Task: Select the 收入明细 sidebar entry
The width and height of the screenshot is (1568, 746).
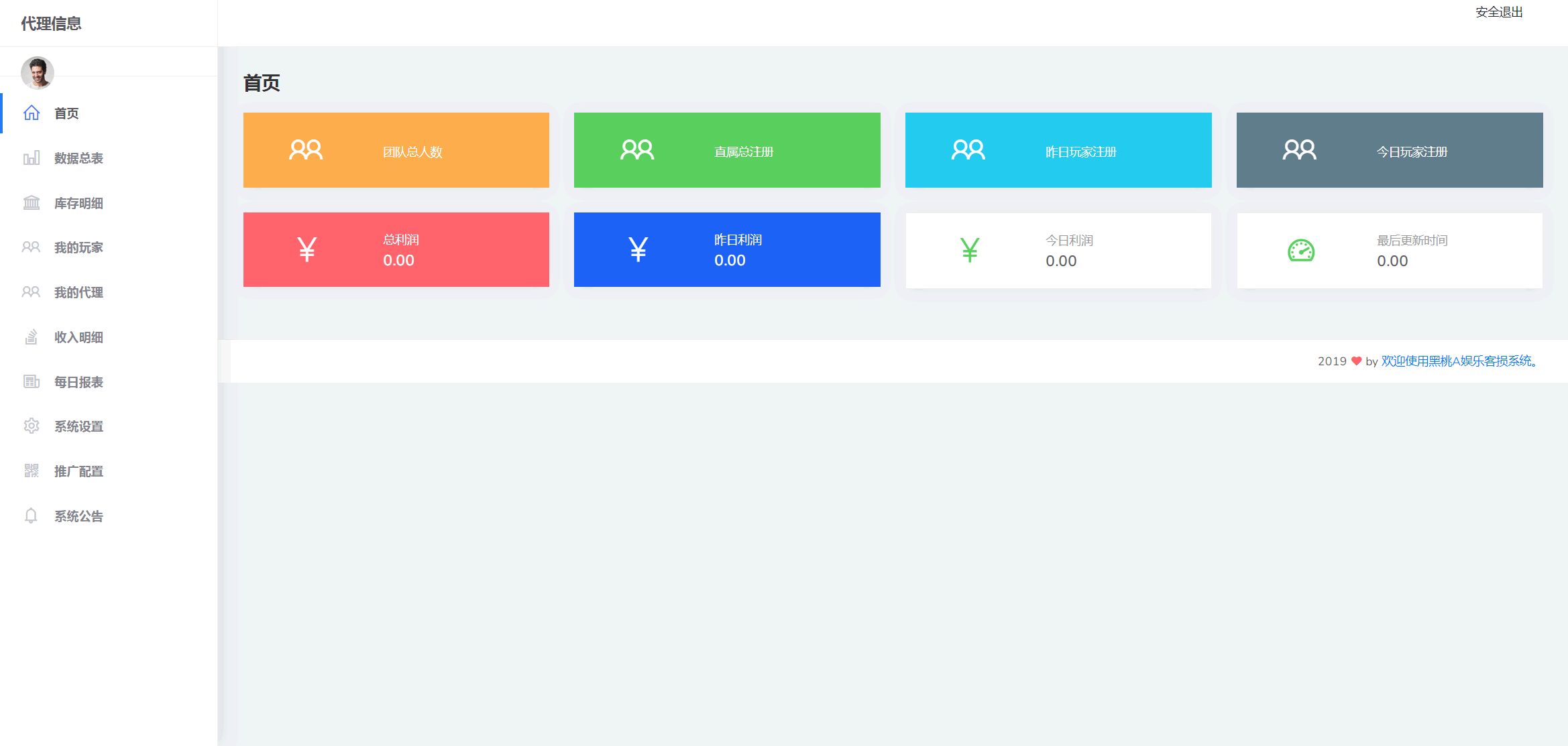Action: click(x=78, y=337)
